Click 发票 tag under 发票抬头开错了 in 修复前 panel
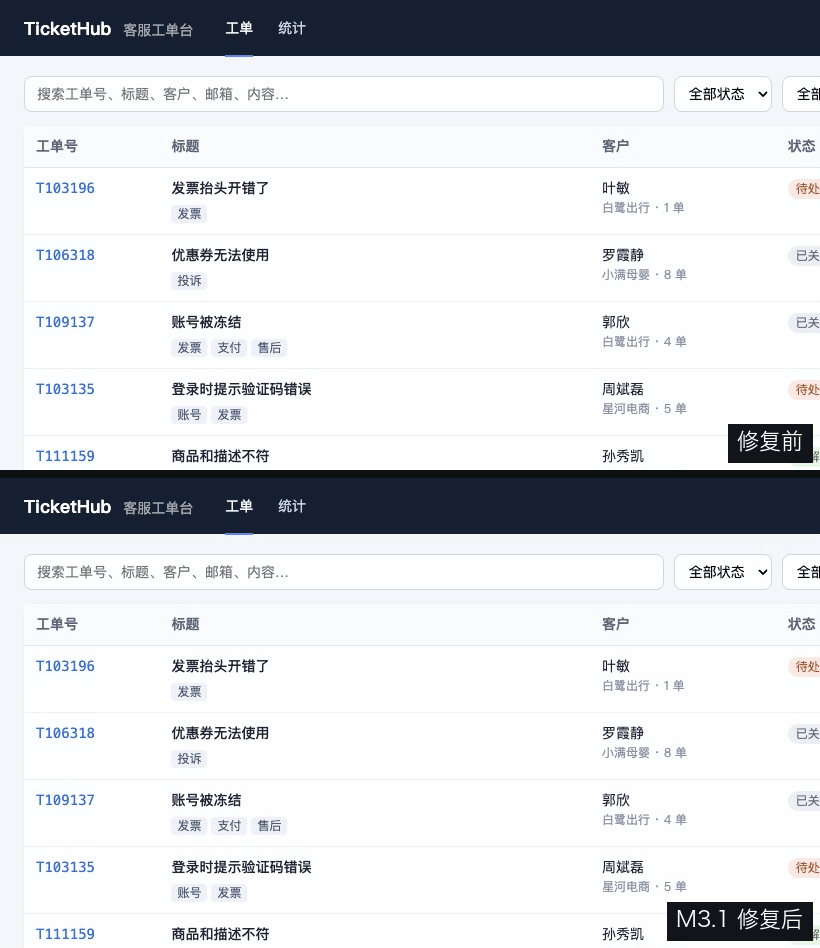This screenshot has height=948, width=820. coord(189,213)
